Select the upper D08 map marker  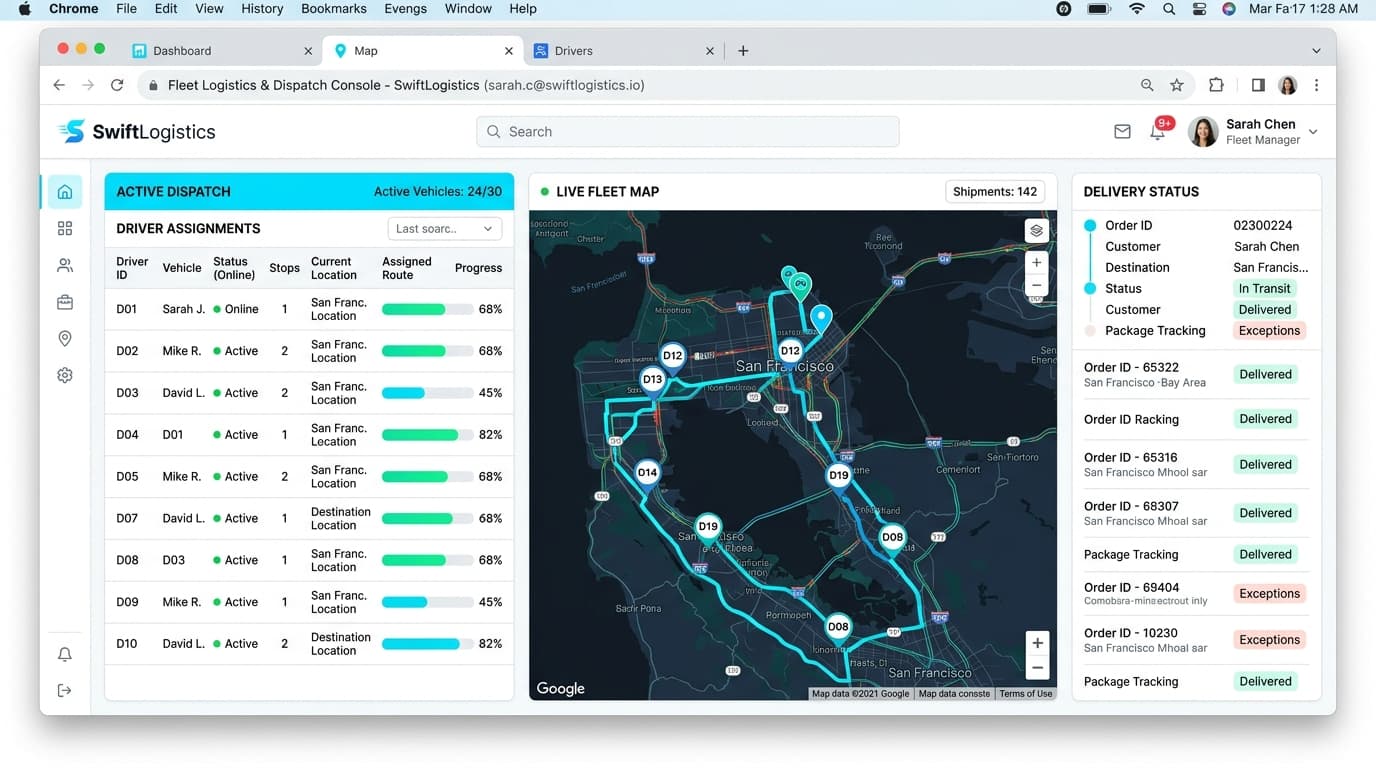(892, 538)
